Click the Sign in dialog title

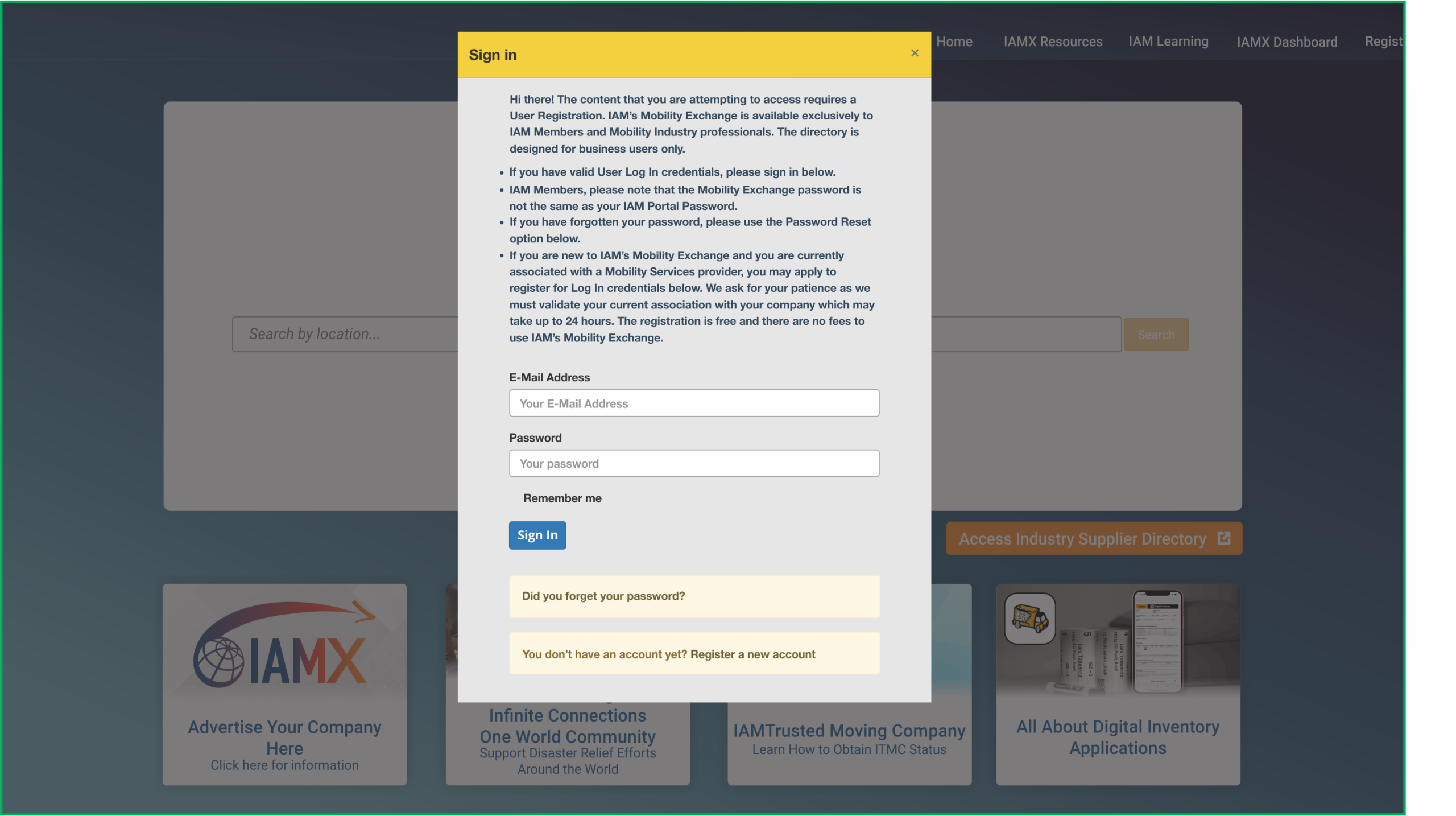493,55
